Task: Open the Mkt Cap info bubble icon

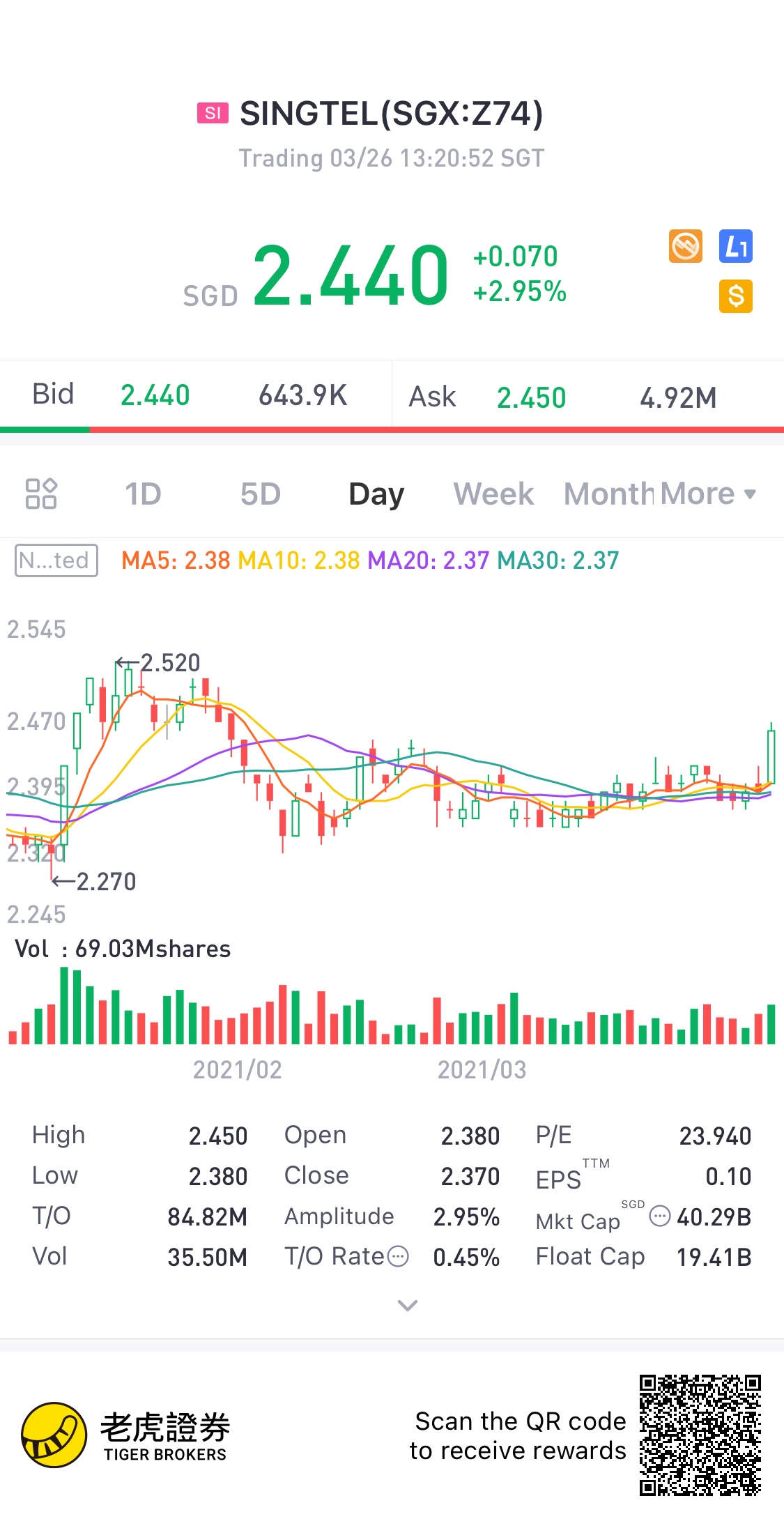Action: coord(659,1216)
